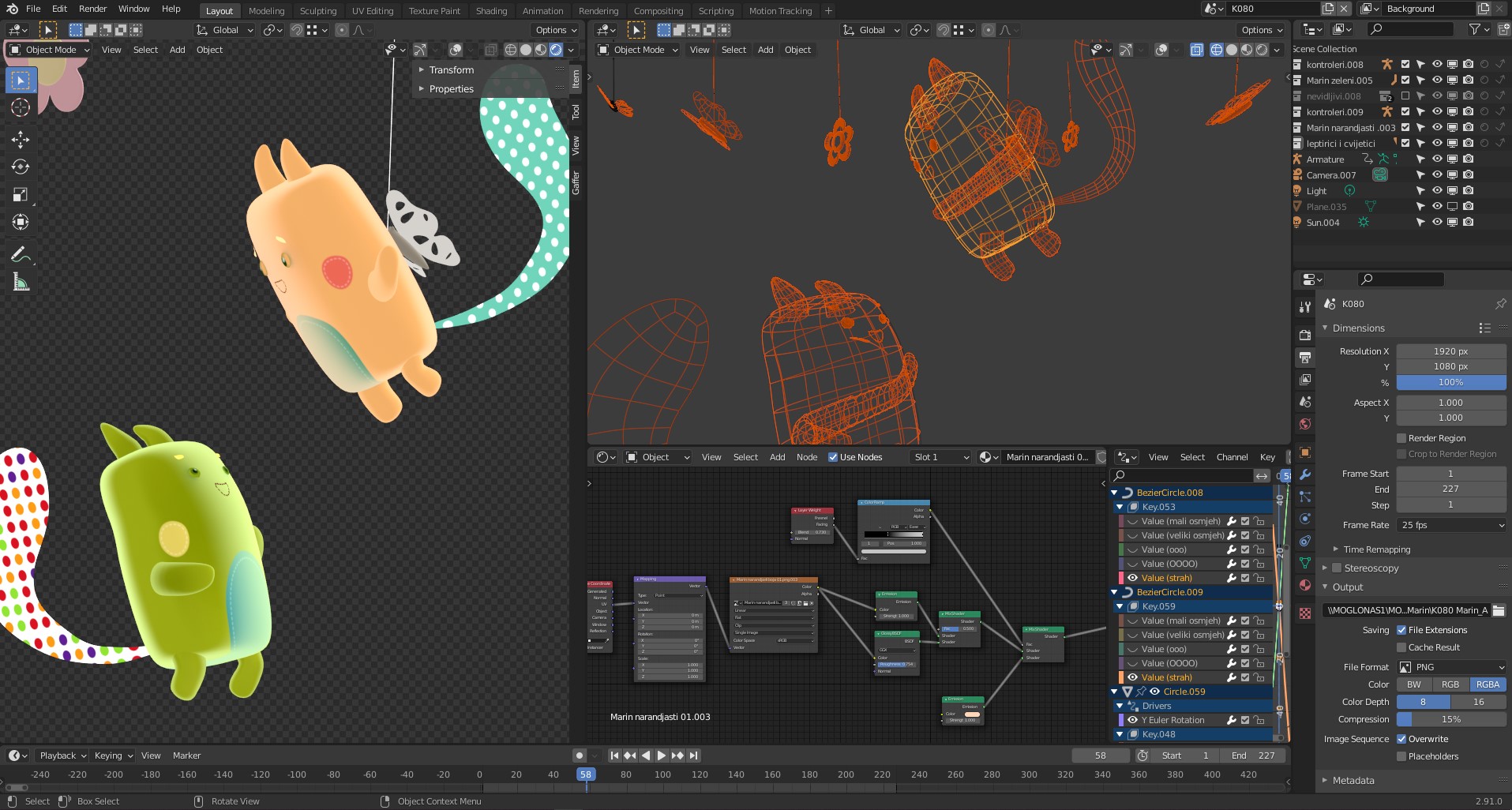Viewport: 1512px width, 810px height.
Task: Open the Playback dropdown in the timeline
Action: [62, 756]
